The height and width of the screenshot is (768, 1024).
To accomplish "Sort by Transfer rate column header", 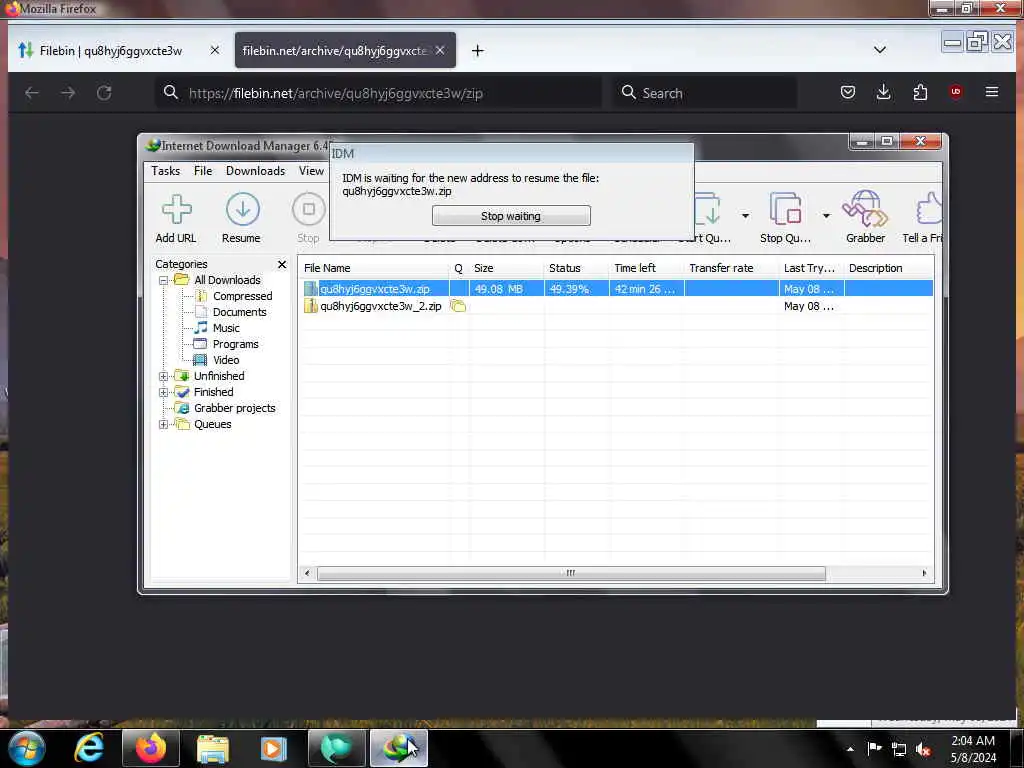I will coord(731,268).
